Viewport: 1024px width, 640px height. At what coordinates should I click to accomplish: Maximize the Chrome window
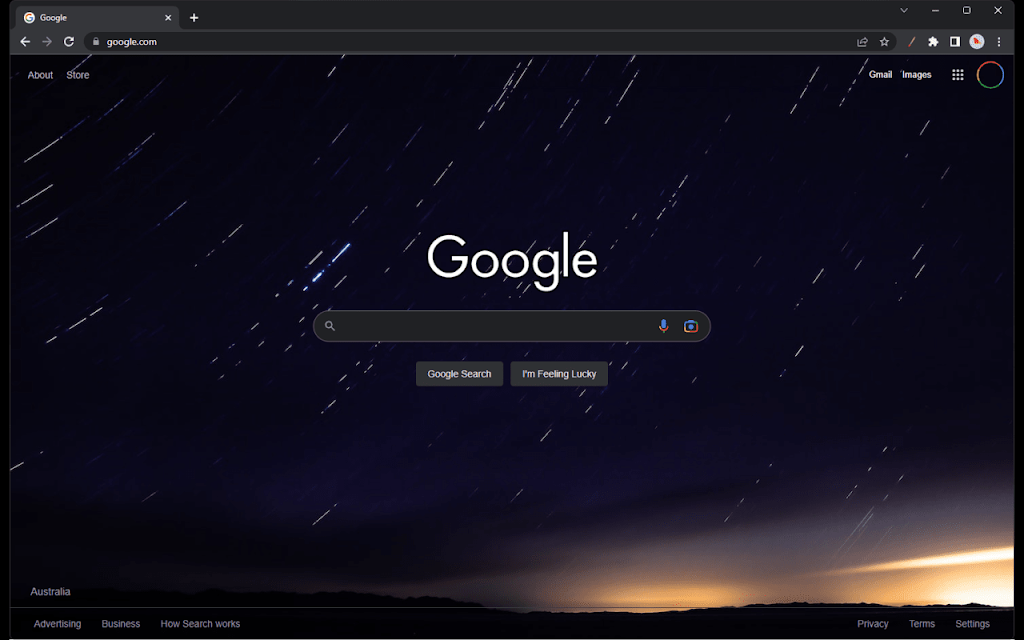click(967, 10)
